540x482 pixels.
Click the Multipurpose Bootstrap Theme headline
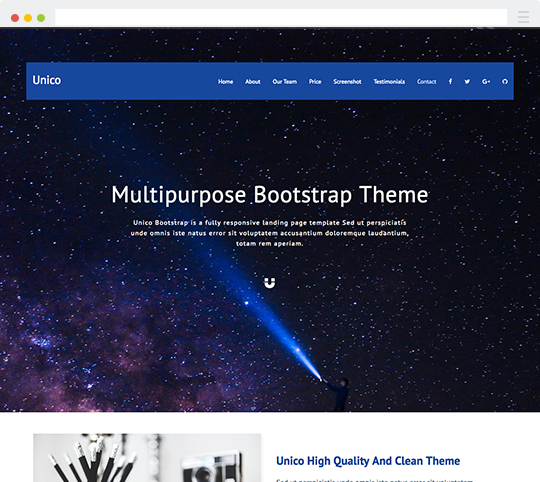coord(270,195)
